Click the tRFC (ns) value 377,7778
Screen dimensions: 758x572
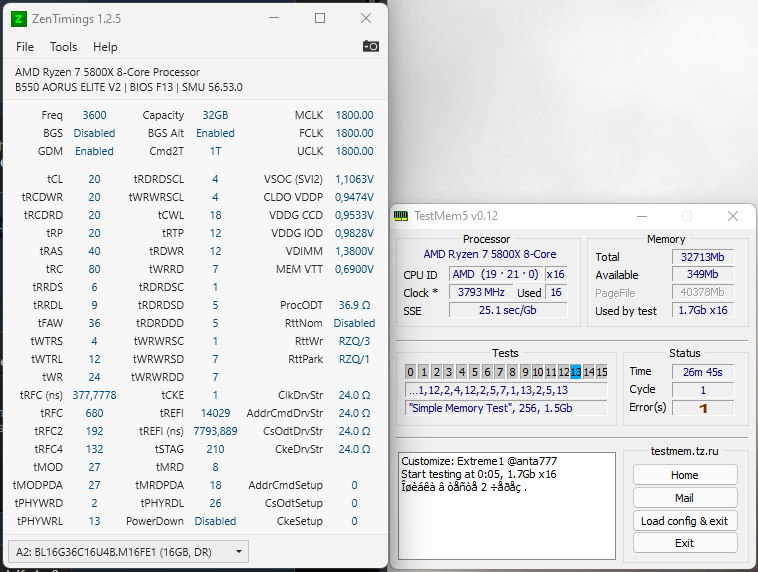(x=94, y=395)
